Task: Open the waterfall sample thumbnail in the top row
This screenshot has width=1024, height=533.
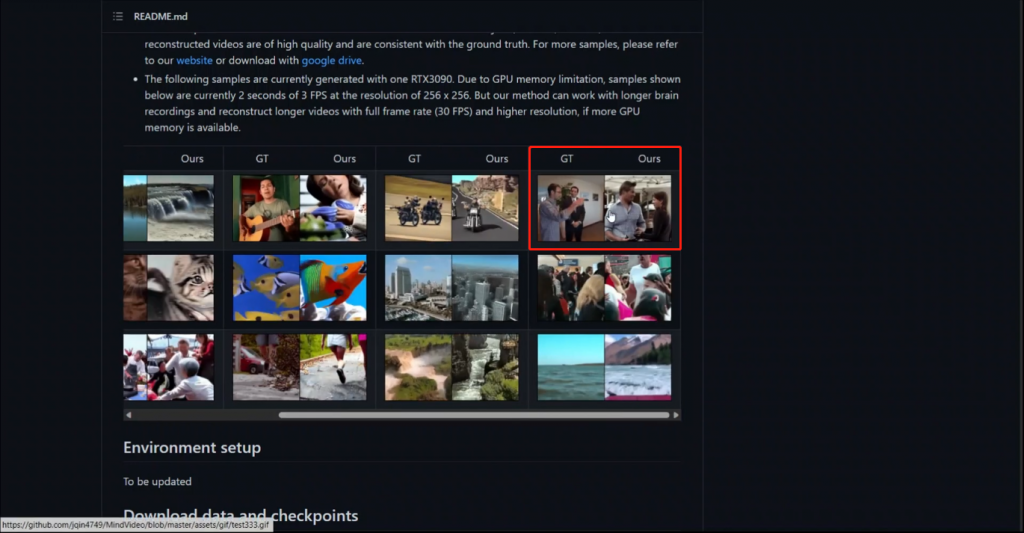Action: 168,208
